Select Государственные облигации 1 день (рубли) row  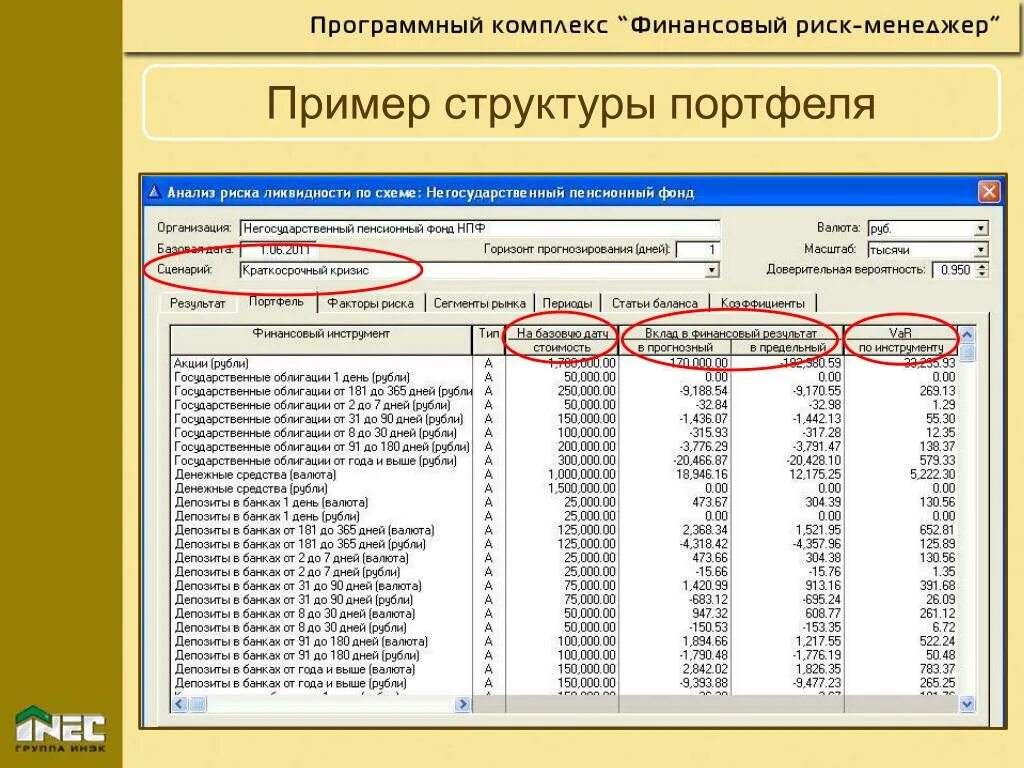tap(565, 377)
